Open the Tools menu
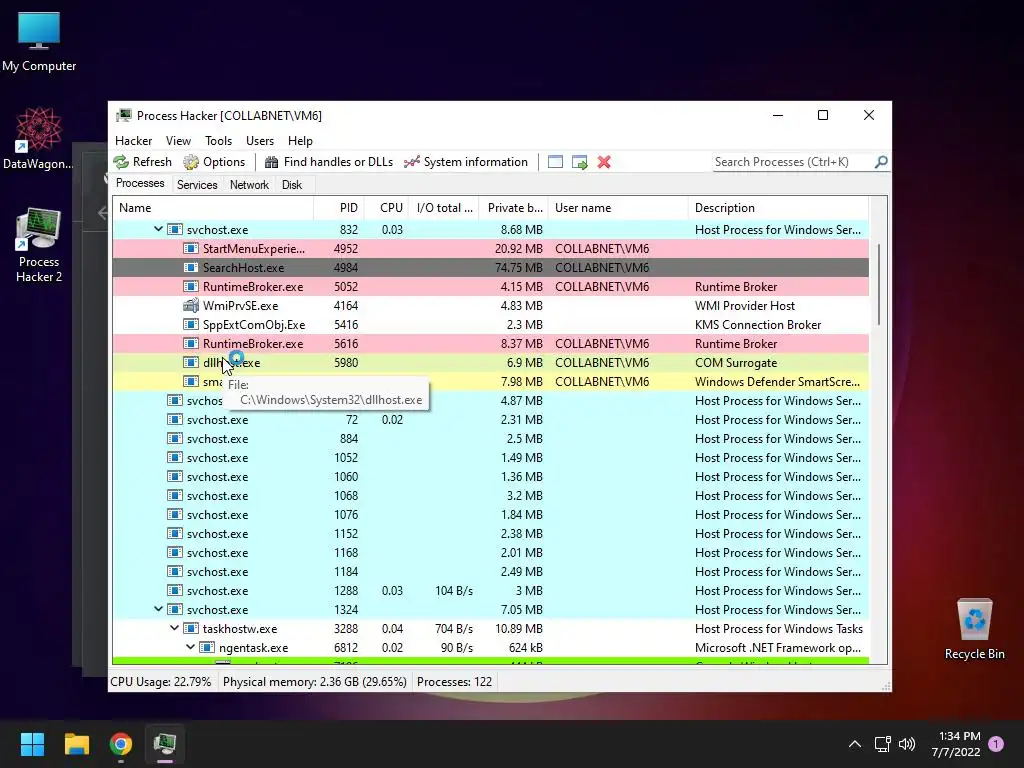 tap(218, 140)
